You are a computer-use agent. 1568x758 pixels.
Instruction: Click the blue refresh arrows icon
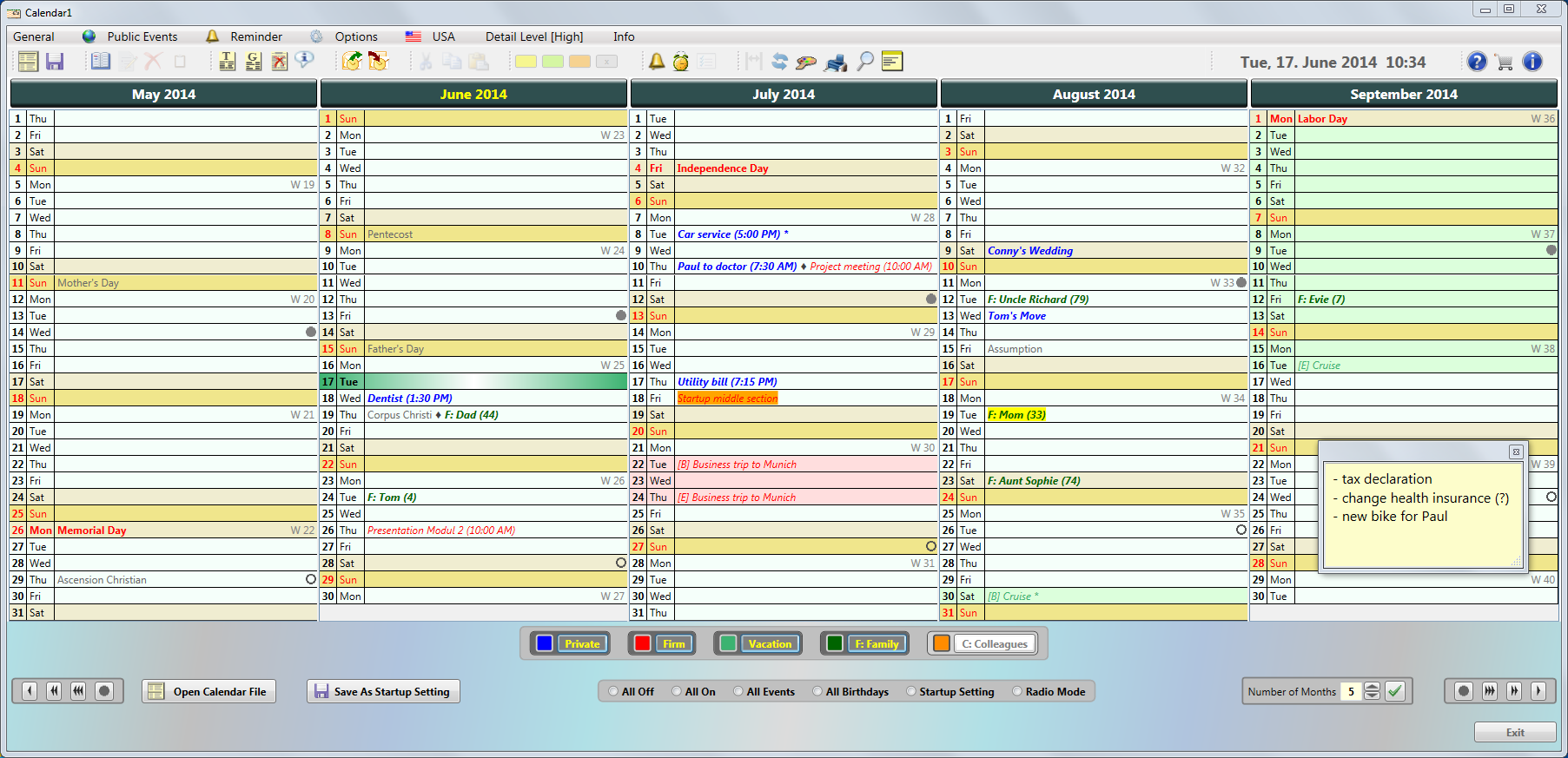pyautogui.click(x=779, y=62)
